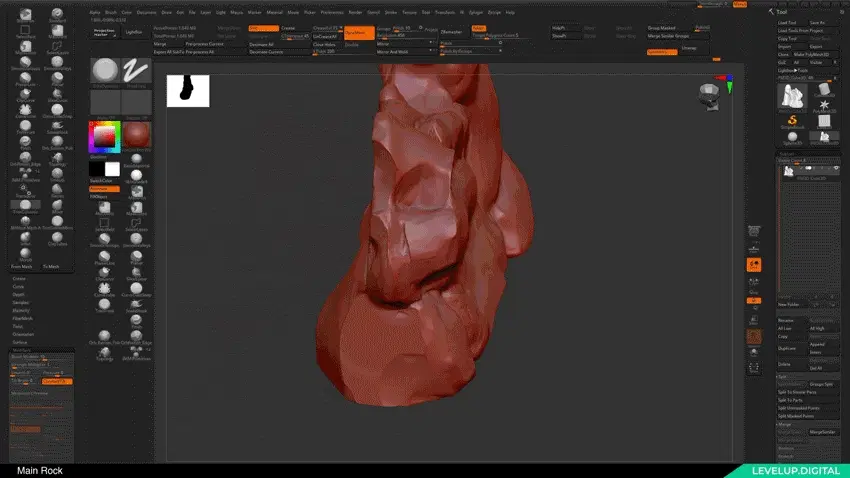Toggle subtool visibility eye icon
850x478 pixels.
(836, 168)
